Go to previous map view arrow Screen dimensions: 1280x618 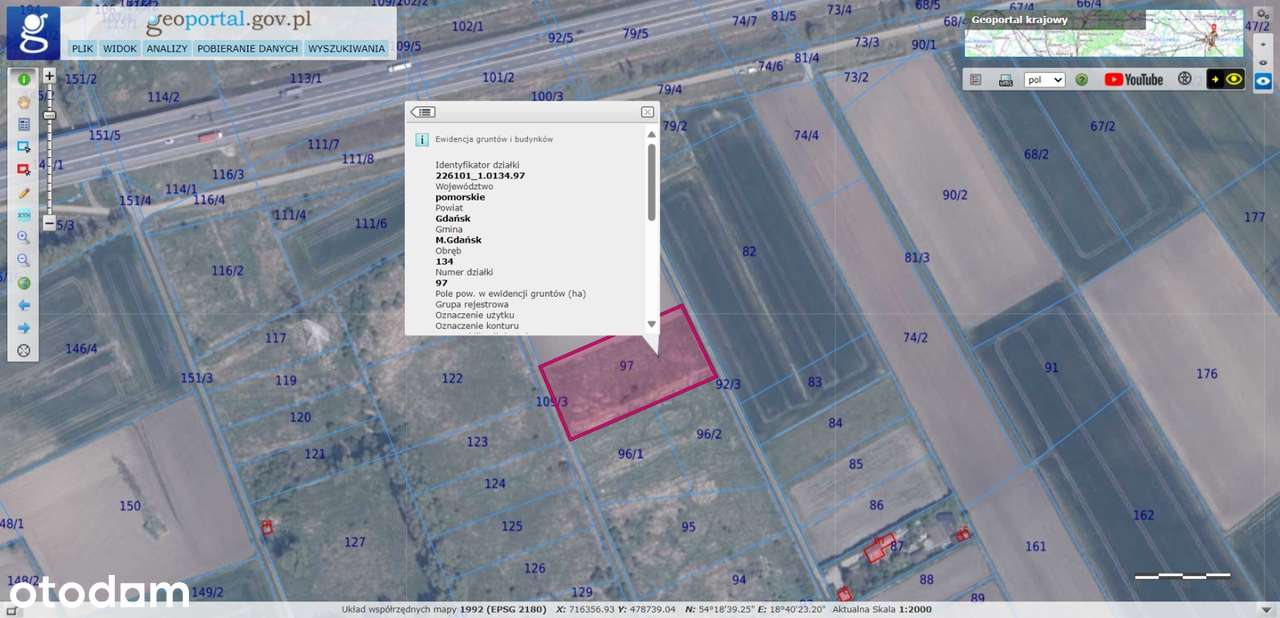click(x=24, y=305)
